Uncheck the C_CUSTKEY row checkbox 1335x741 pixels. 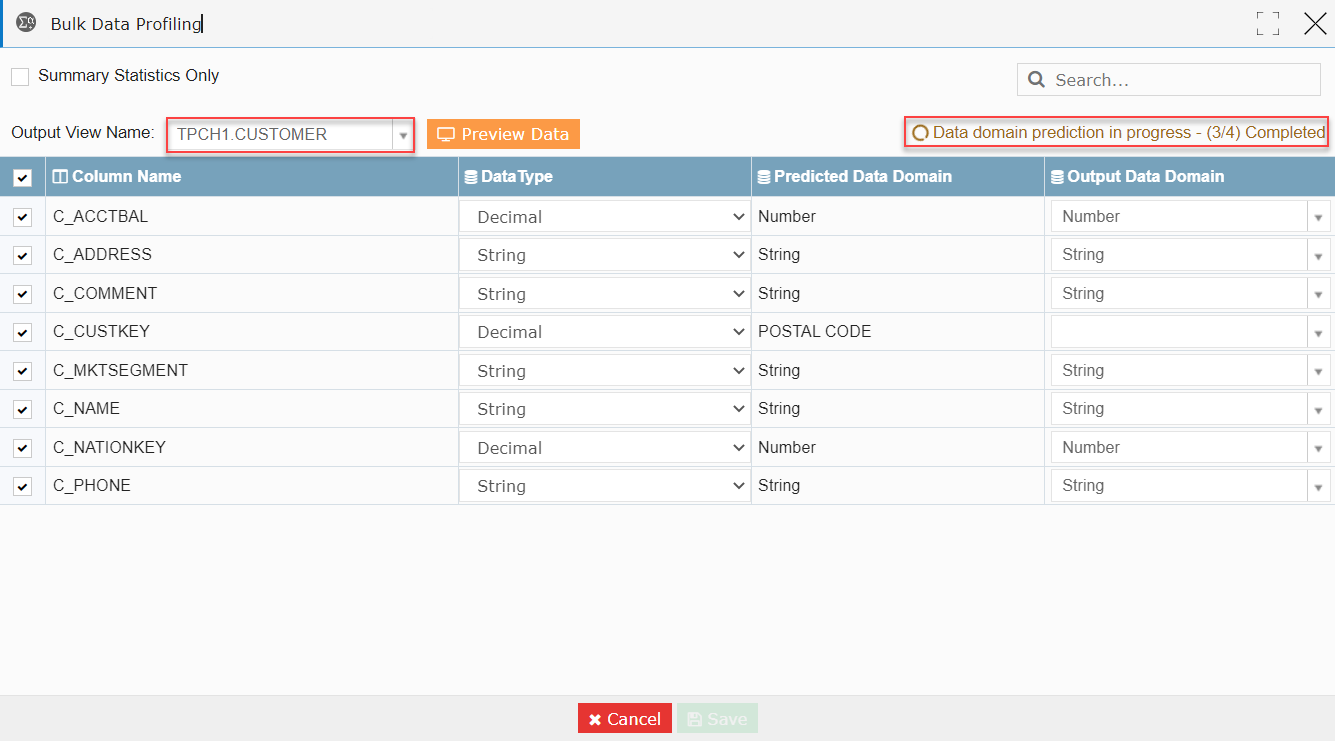[x=22, y=332]
